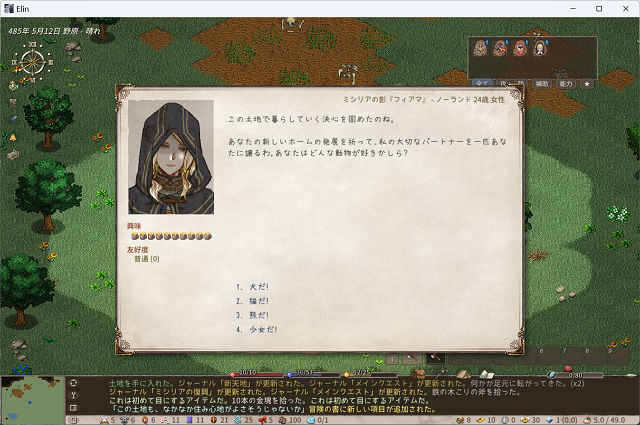Choose the dialogue option 犬だ!
The height and width of the screenshot is (425, 640).
pos(259,287)
